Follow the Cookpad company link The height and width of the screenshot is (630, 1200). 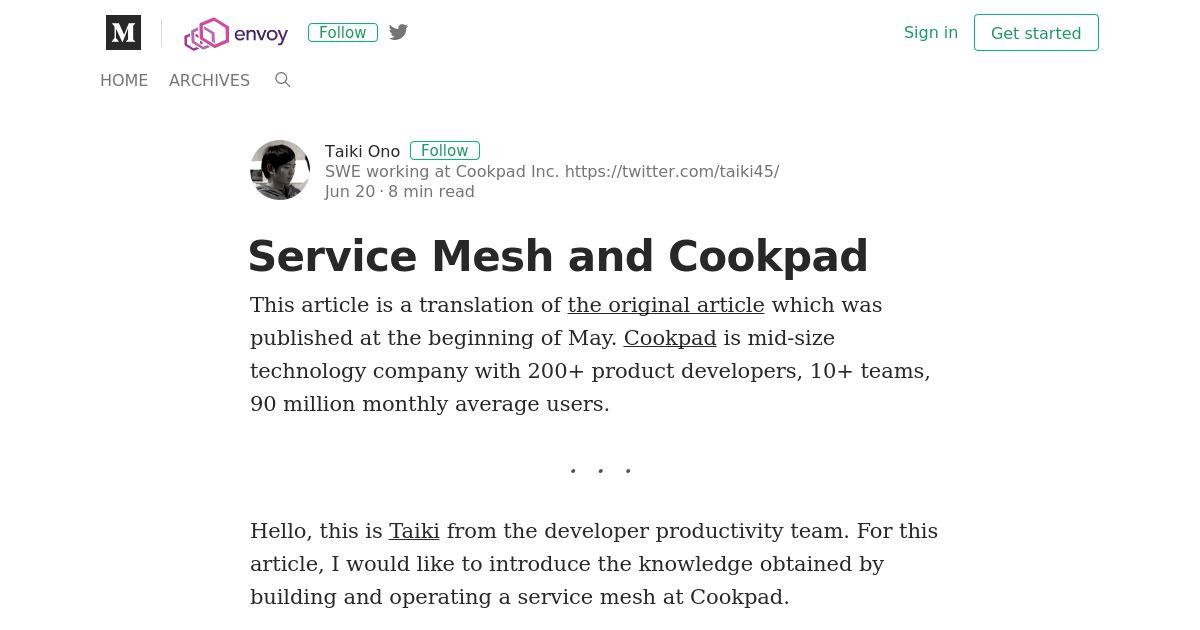(670, 338)
